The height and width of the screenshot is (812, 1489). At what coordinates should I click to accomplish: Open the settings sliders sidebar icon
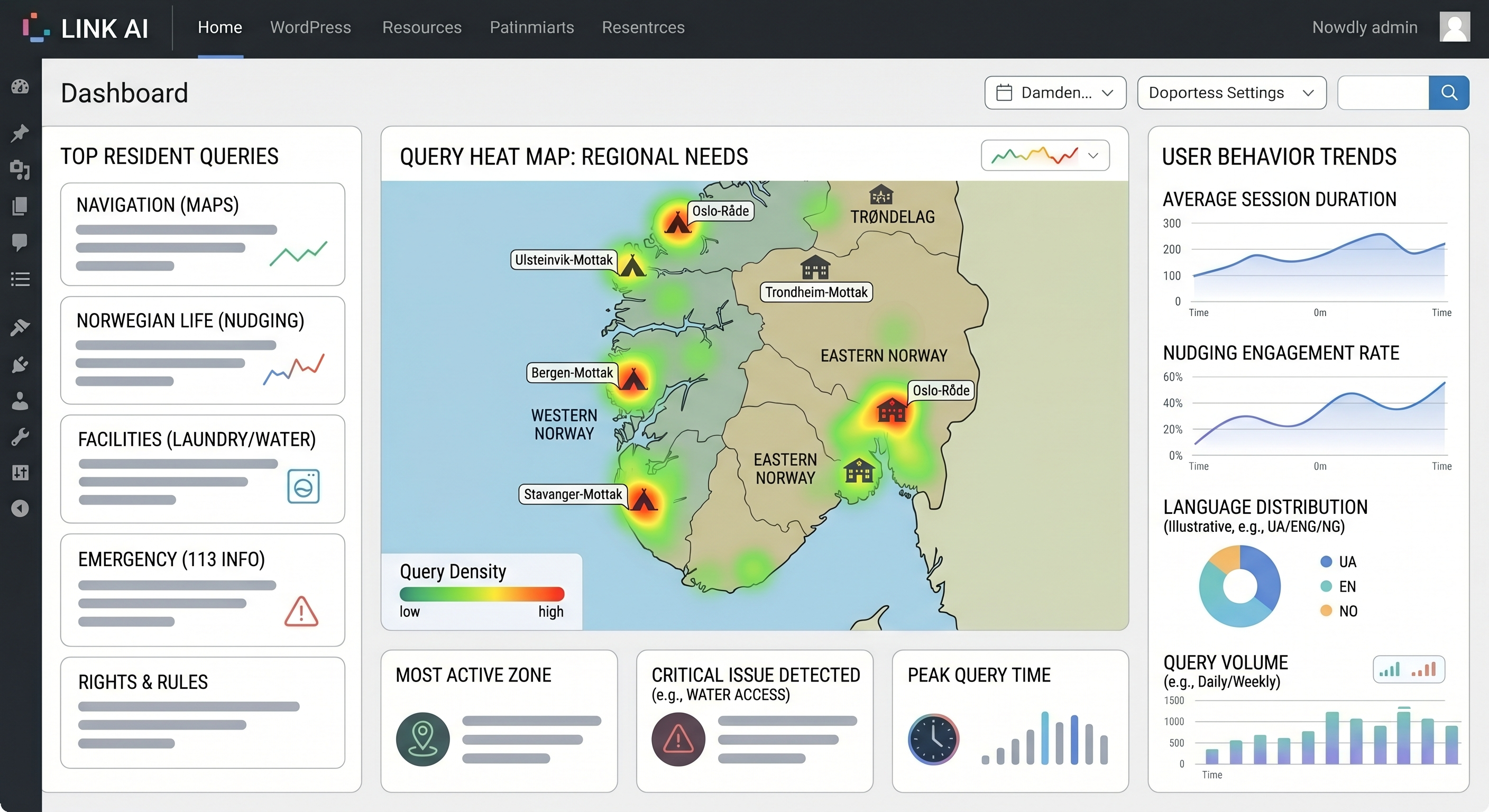20,473
